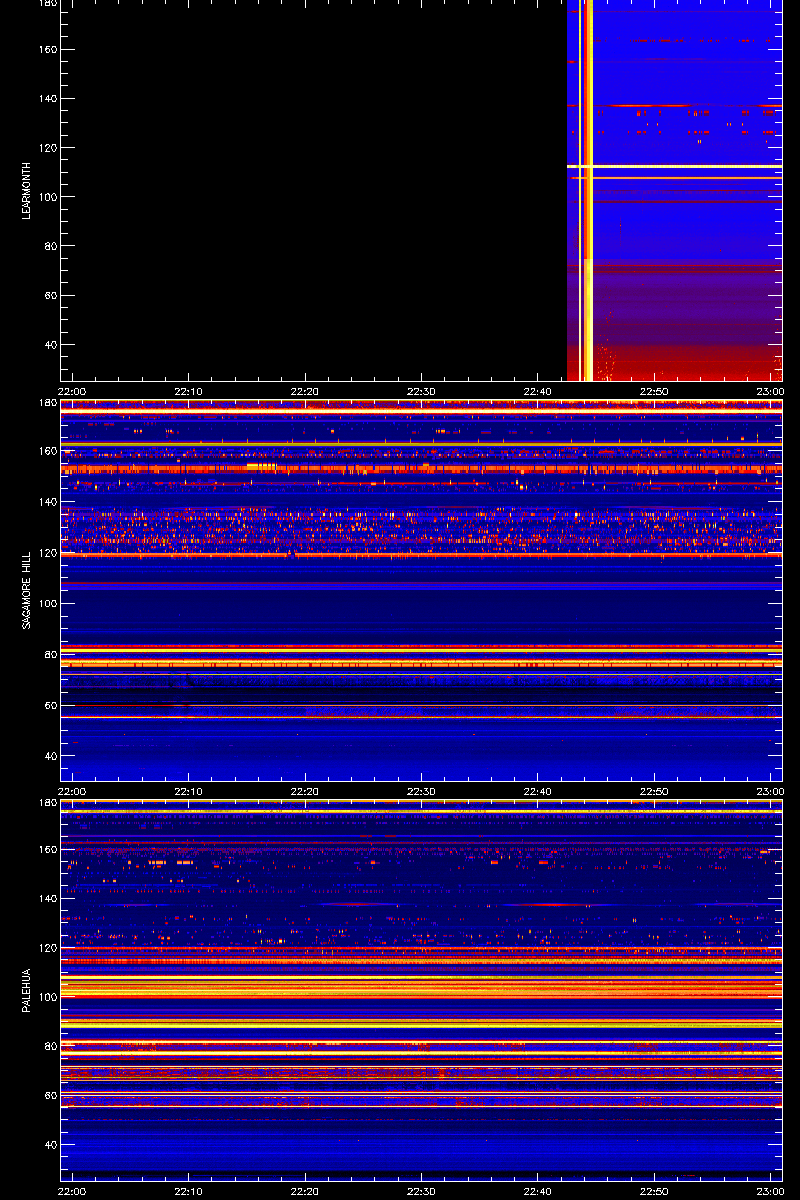The image size is (800, 1200).
Task: Select the 80 tick label on Palehua axis
Action: [51, 1046]
